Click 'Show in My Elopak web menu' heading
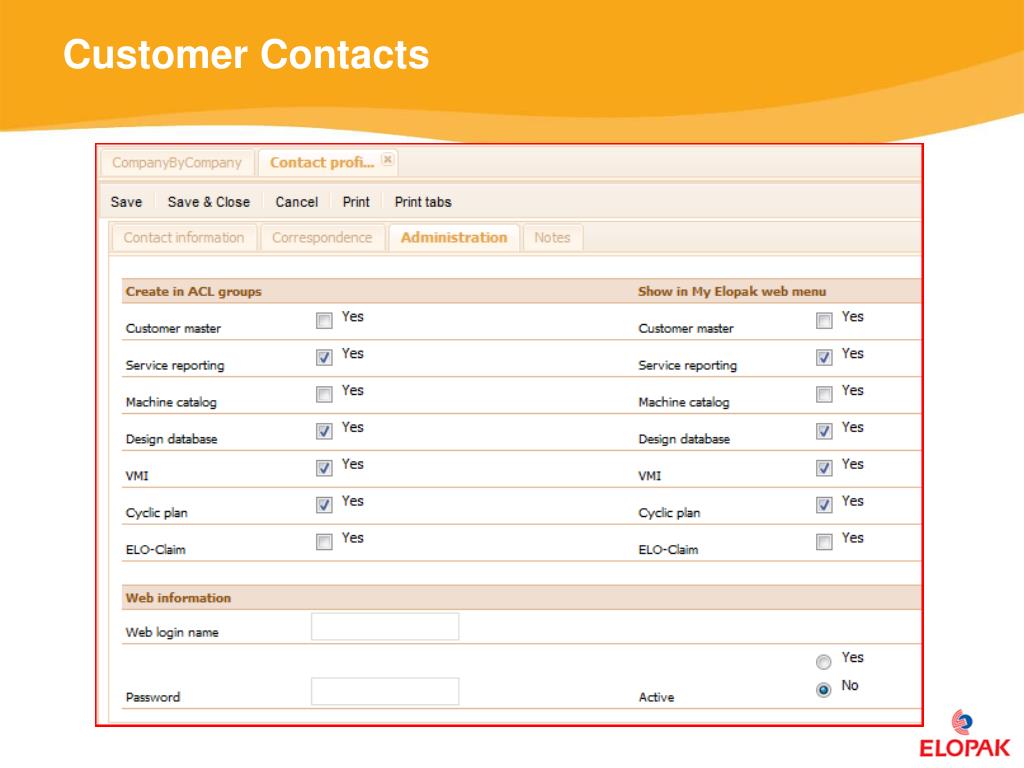This screenshot has height=768, width=1024. pos(732,292)
